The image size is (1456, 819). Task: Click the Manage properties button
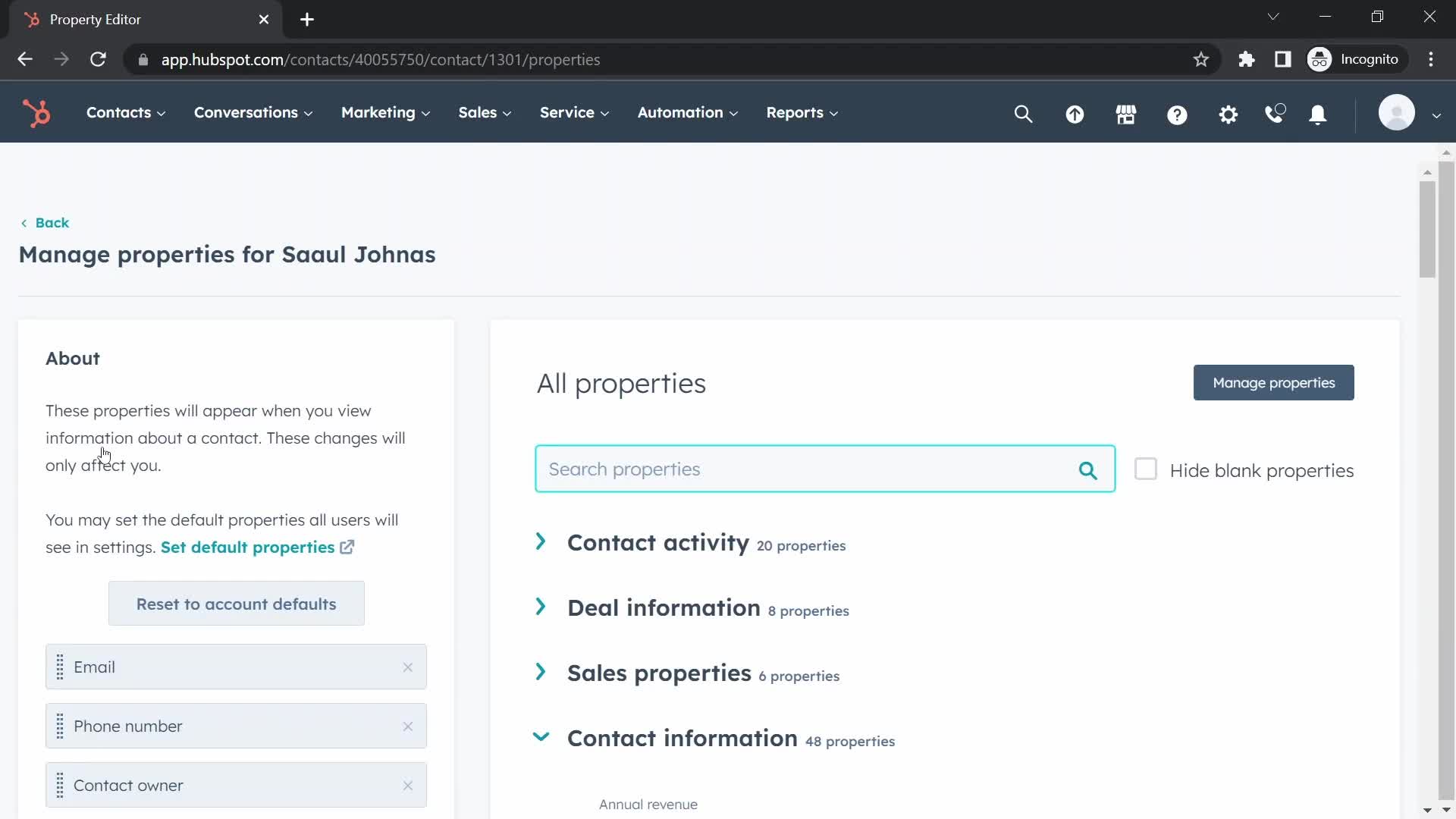(x=1274, y=382)
